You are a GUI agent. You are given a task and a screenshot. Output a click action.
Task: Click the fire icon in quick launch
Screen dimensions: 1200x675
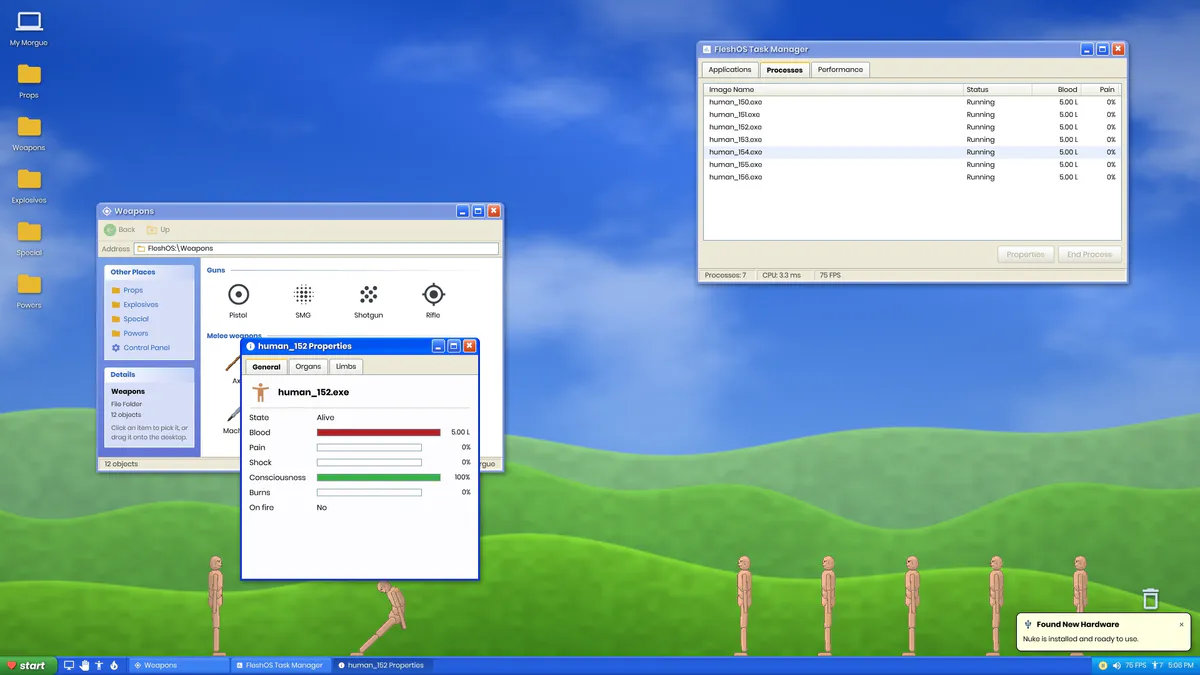coord(114,665)
